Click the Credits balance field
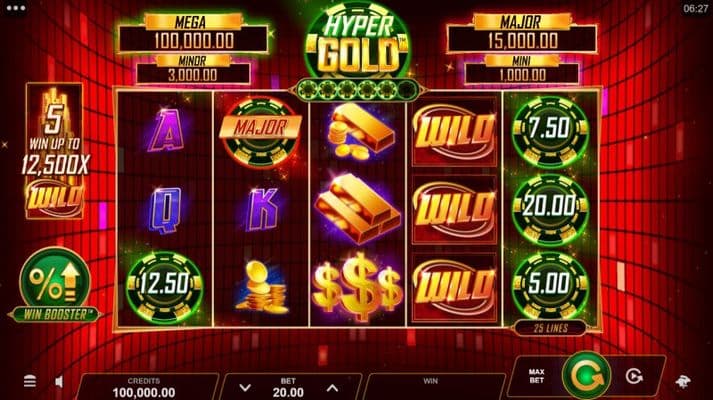Screen dimensions: 713x400 144,388
